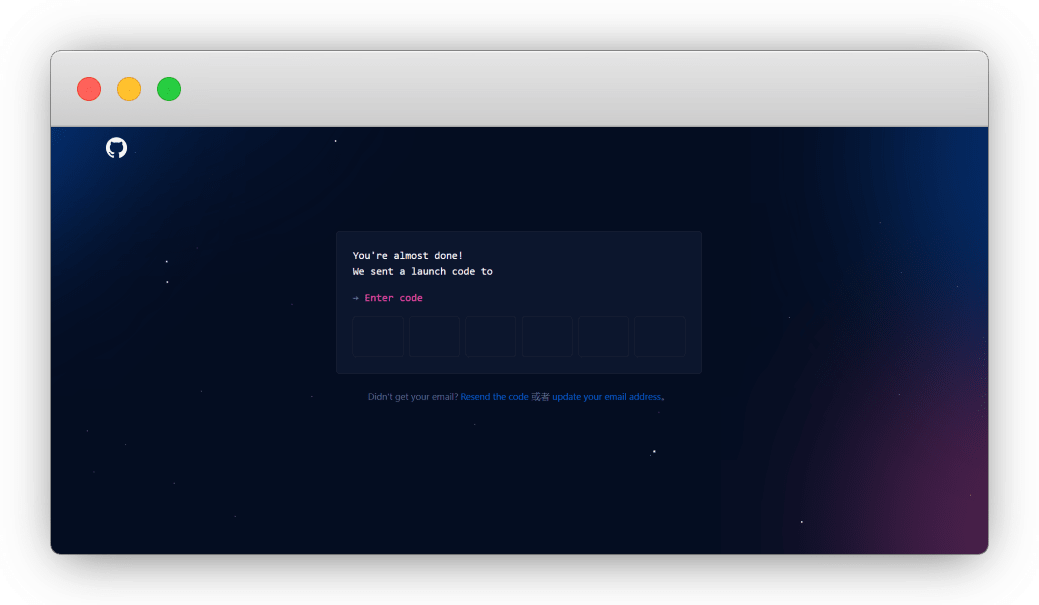This screenshot has height=605, width=1039.
Task: Minimize the window using the yellow button
Action: pyautogui.click(x=129, y=89)
